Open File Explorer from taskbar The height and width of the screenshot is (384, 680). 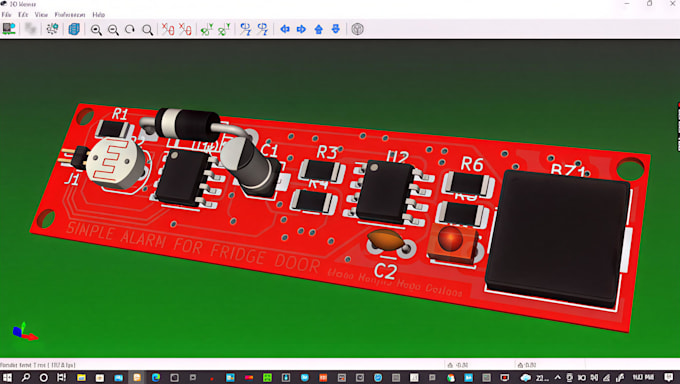click(81, 377)
